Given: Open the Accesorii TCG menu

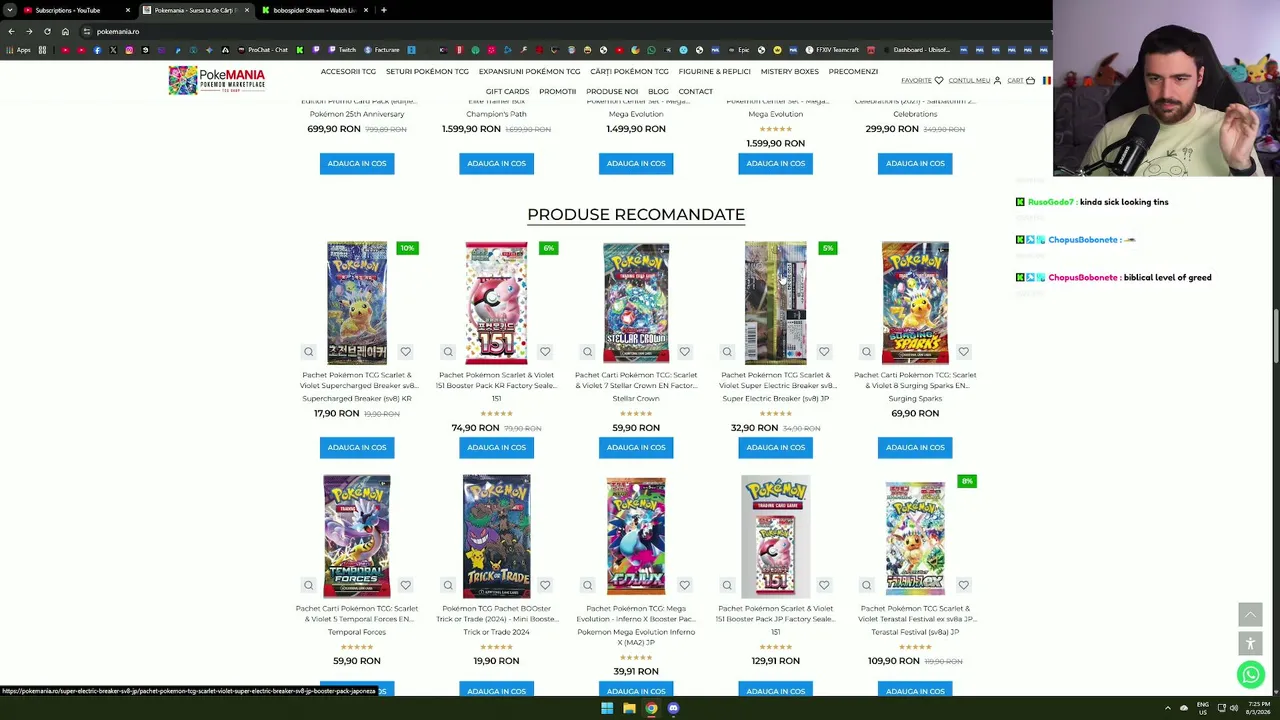Looking at the screenshot, I should 348,72.
